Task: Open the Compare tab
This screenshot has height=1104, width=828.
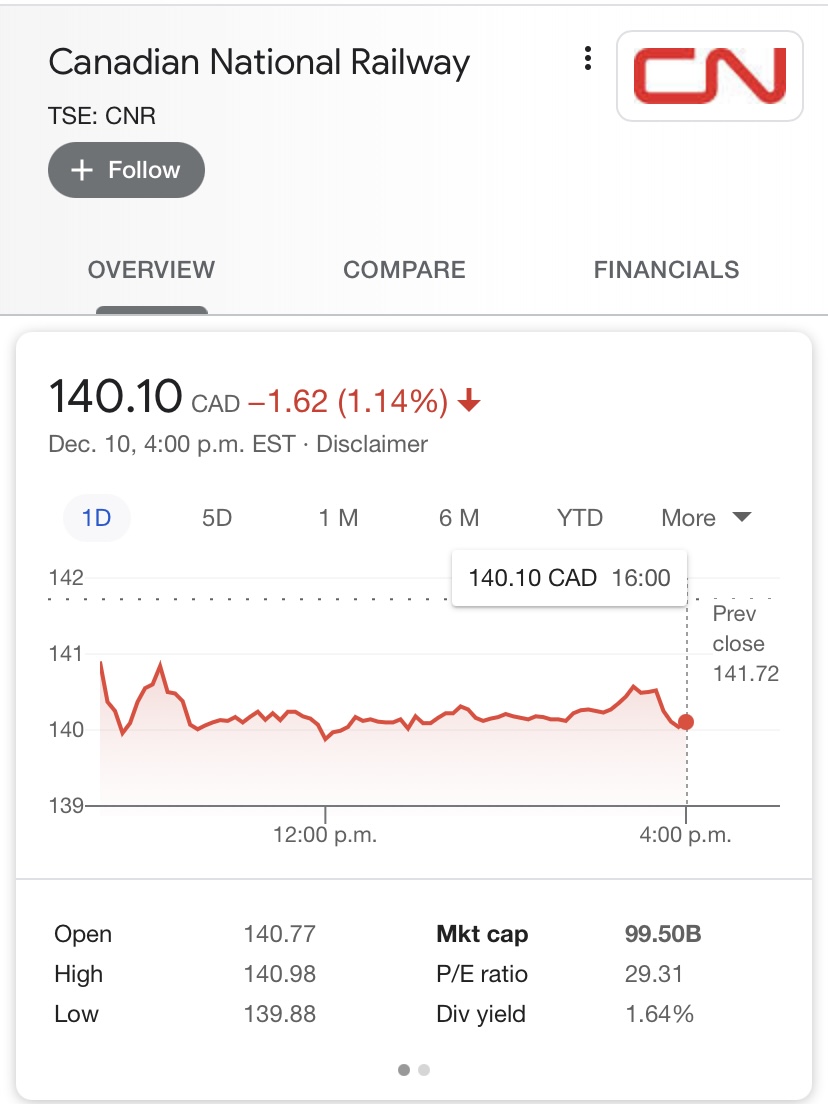Action: click(404, 270)
